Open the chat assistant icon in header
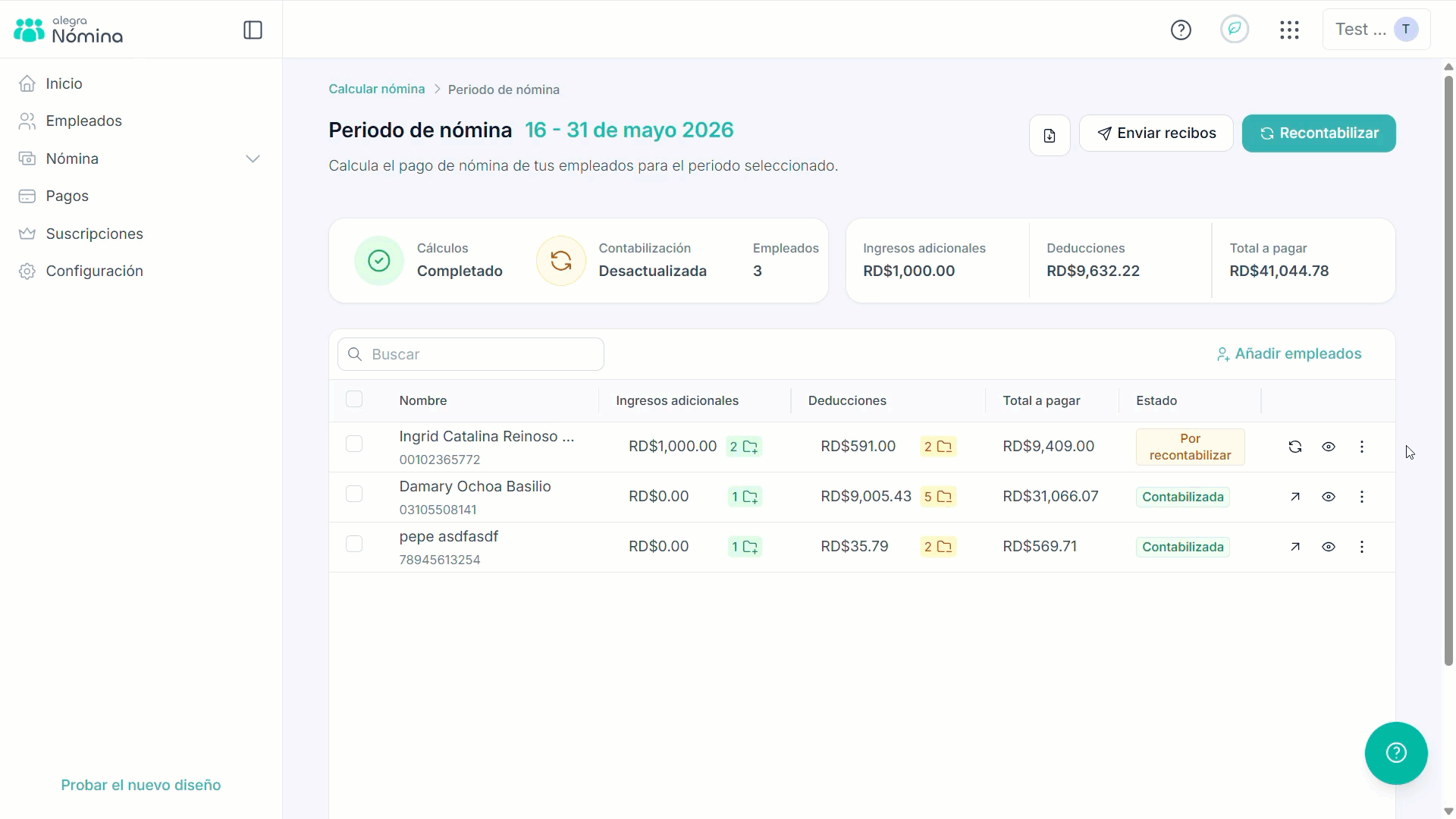1456x819 pixels. click(1235, 30)
